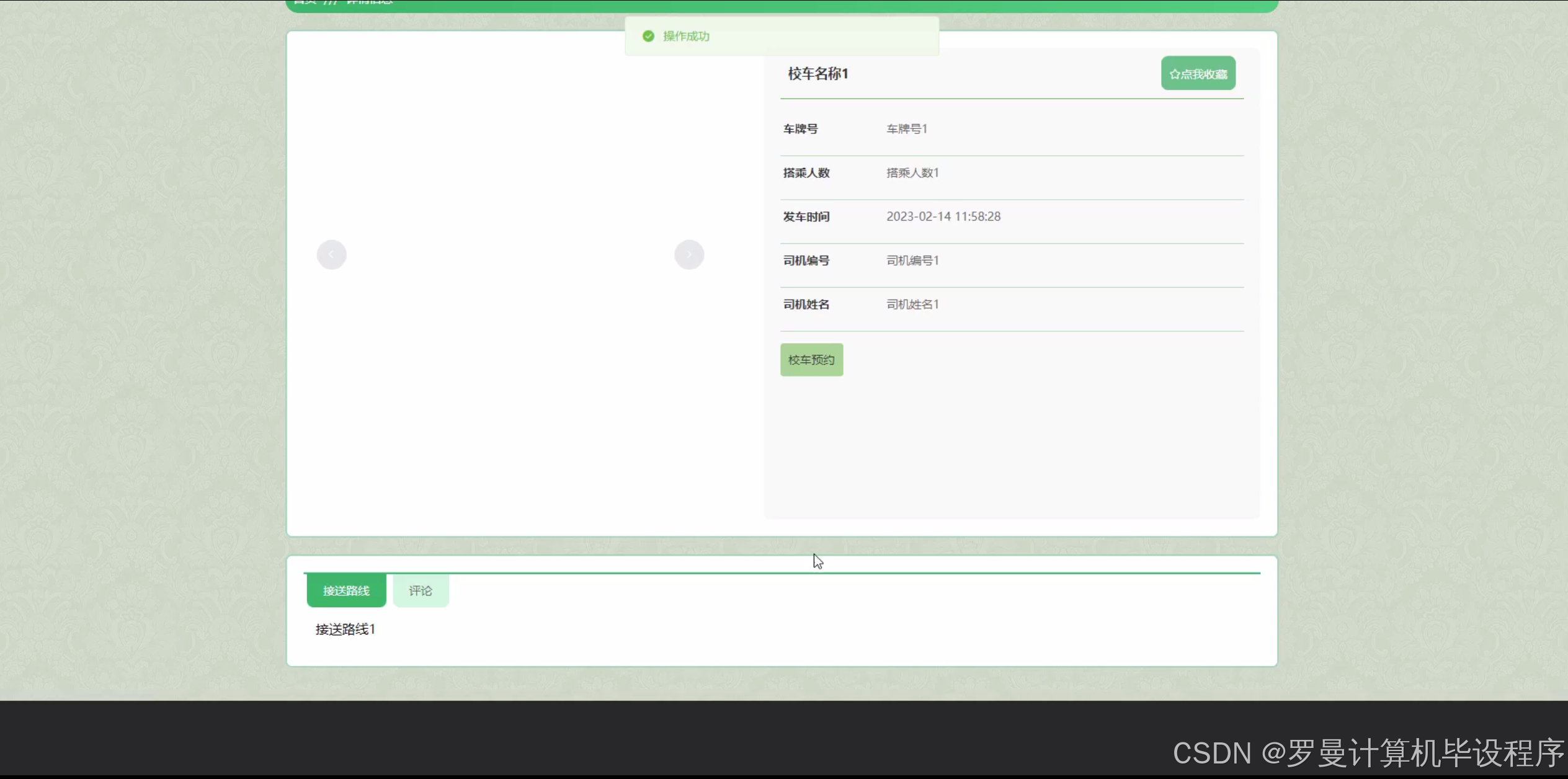Click the star 点我收藏 favorite button
This screenshot has width=1568, height=779.
1198,74
